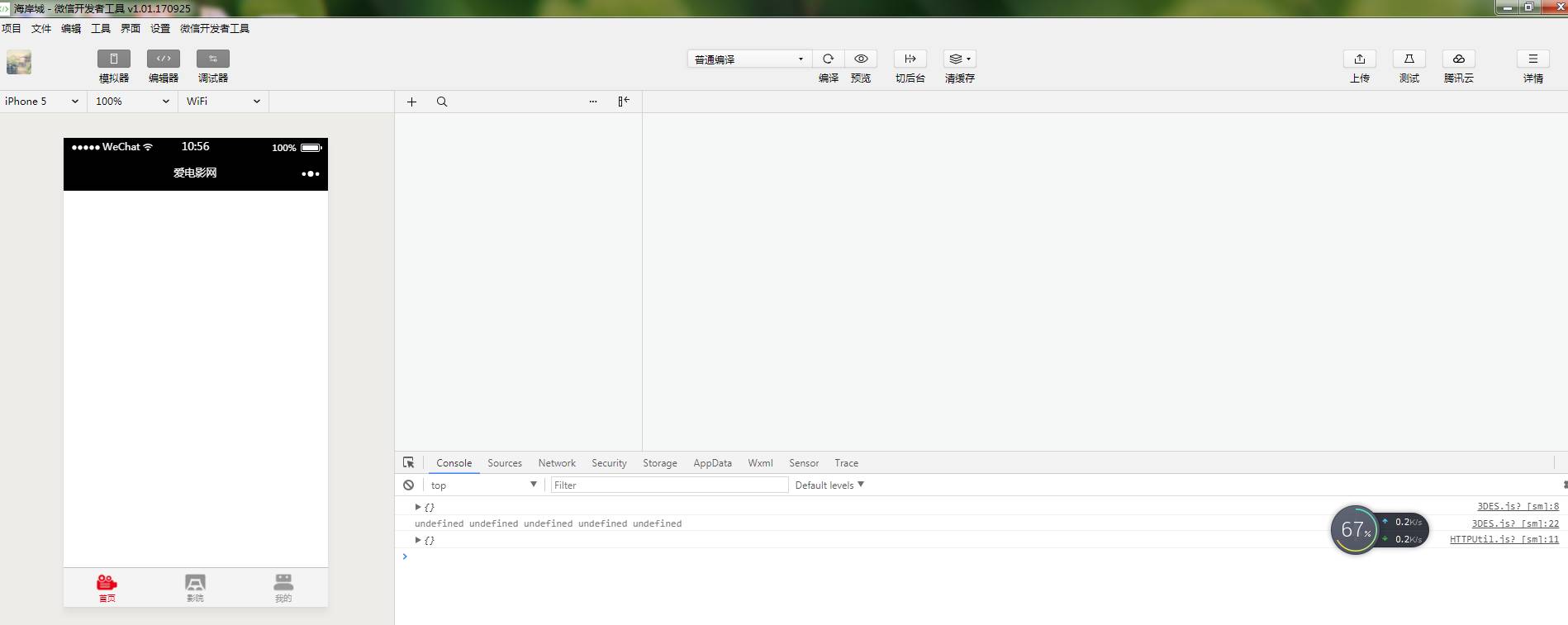Viewport: 1568px width, 625px height.
Task: Open the WiFi network type dropdown
Action: [x=223, y=102]
